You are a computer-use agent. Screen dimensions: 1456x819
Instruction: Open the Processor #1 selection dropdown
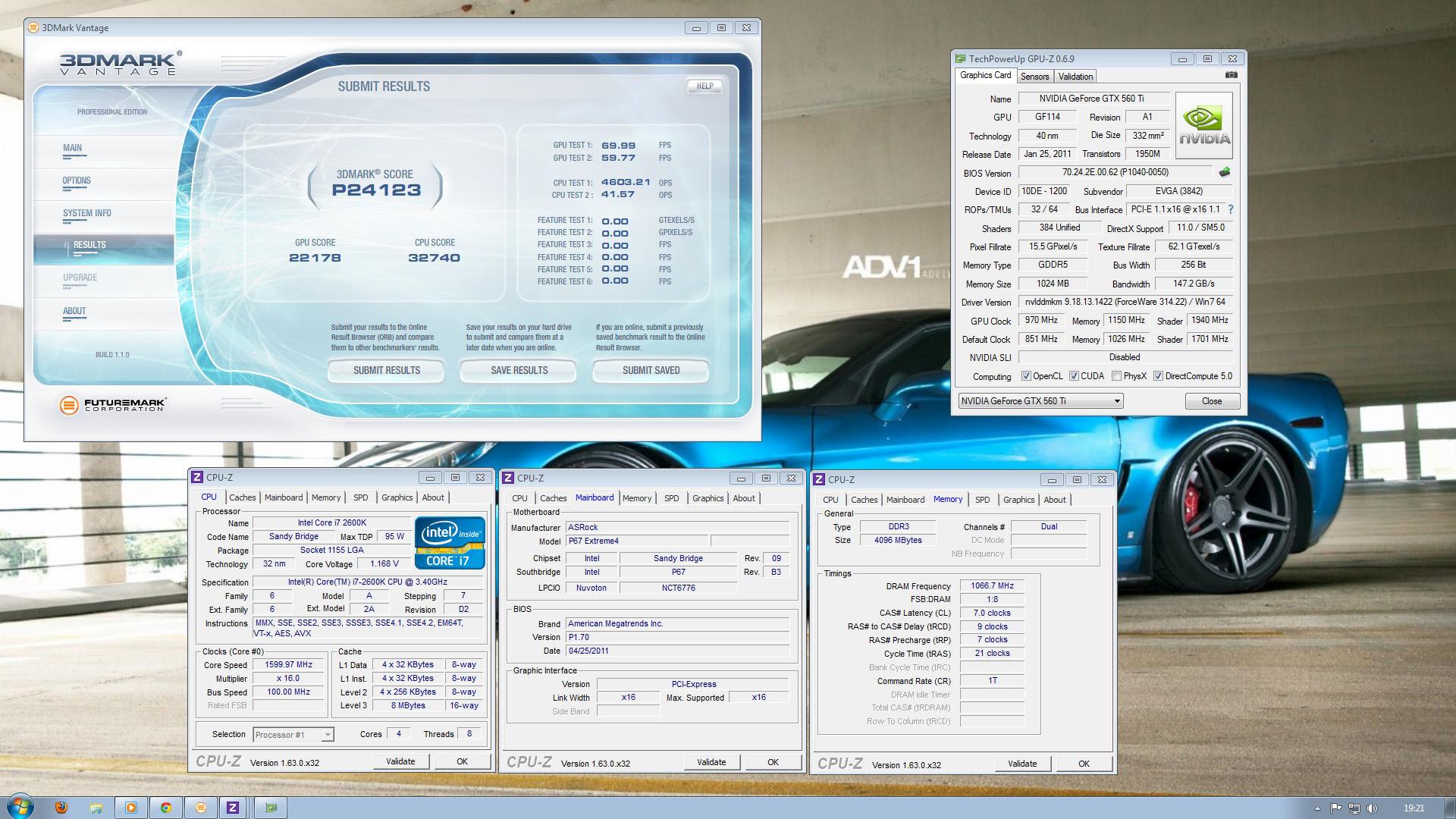(x=293, y=734)
